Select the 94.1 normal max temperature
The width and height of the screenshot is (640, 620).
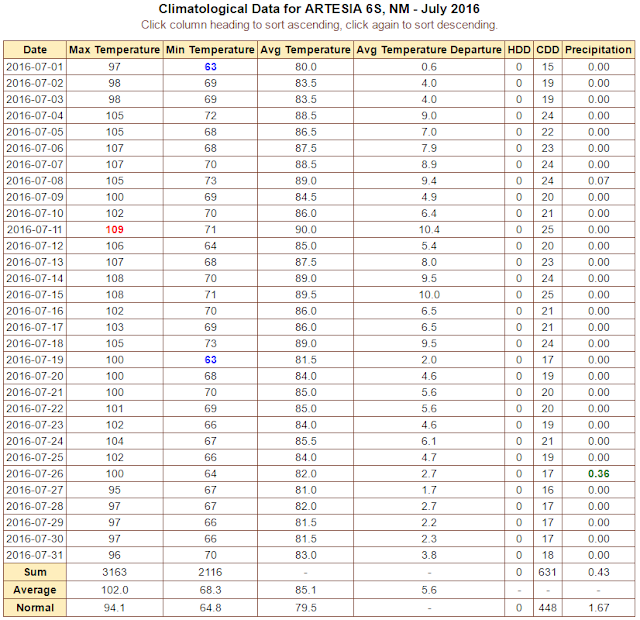pos(114,608)
